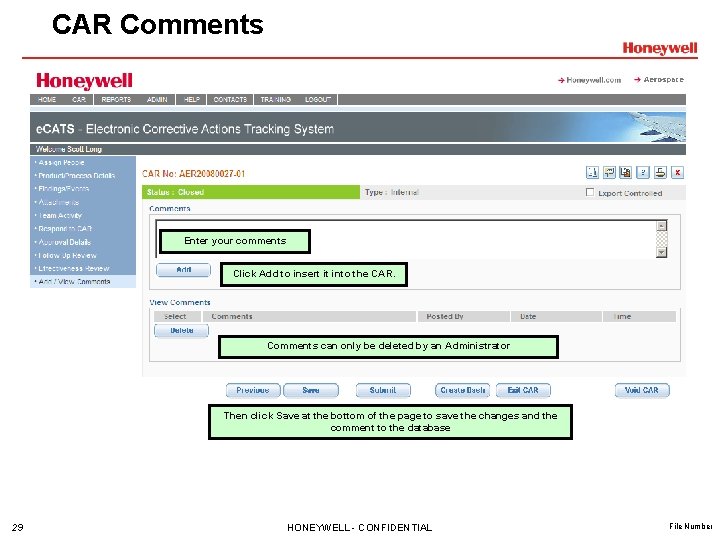The image size is (720, 540).
Task: Click the down arrow of comments scrollbar
Action: (x=661, y=252)
